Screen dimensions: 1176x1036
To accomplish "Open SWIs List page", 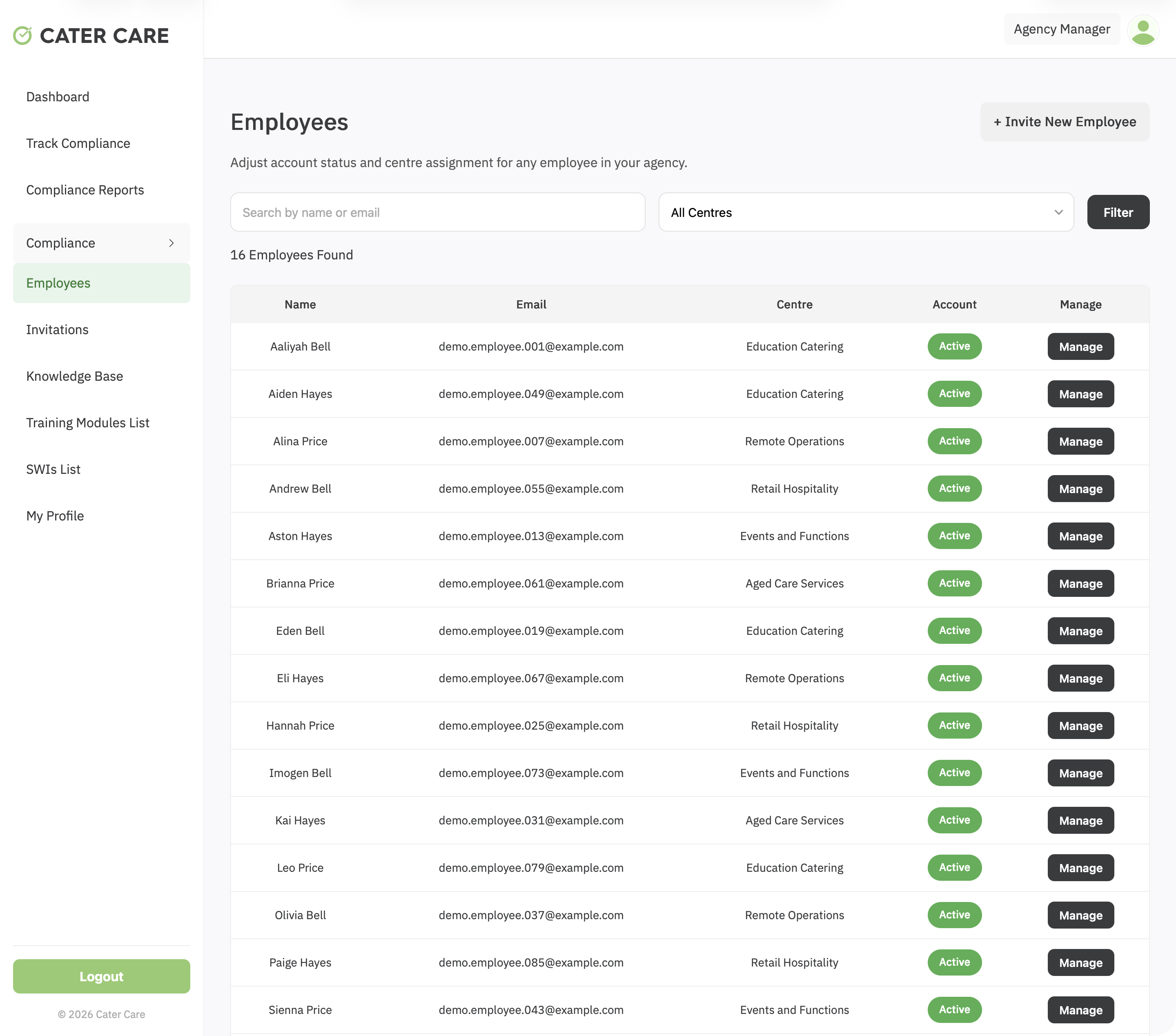I will (x=53, y=470).
